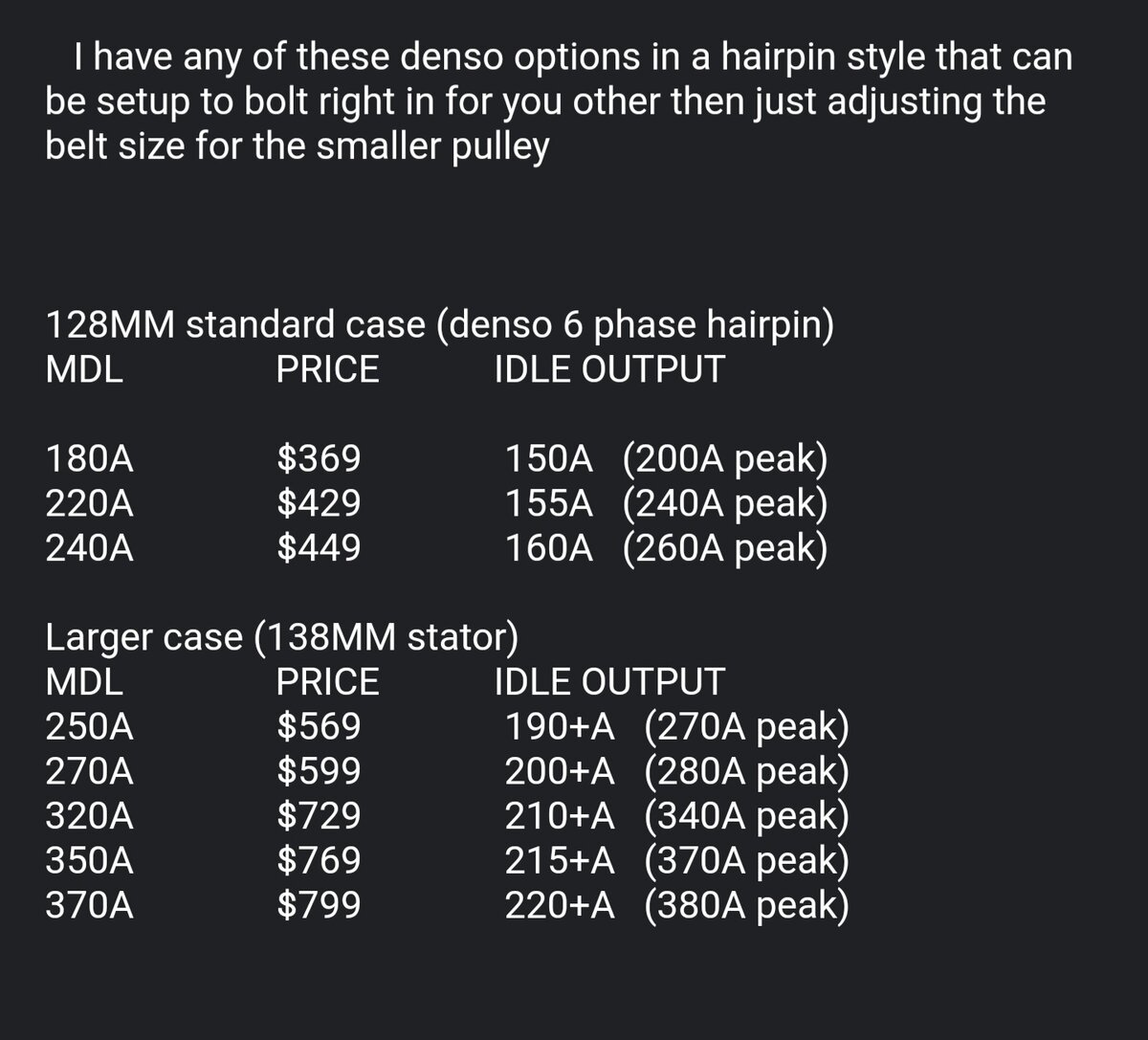Click the $599 price entry
1148x1040 pixels.
[319, 771]
